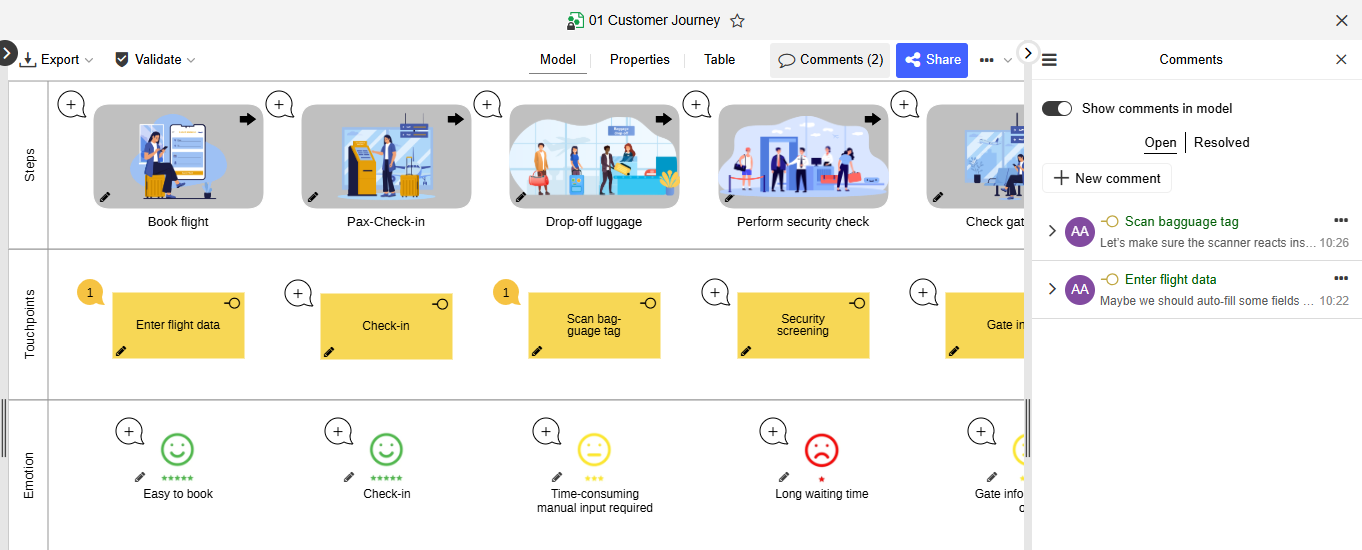Show the Resolved comments tab
The height and width of the screenshot is (550, 1362).
pyautogui.click(x=1221, y=143)
